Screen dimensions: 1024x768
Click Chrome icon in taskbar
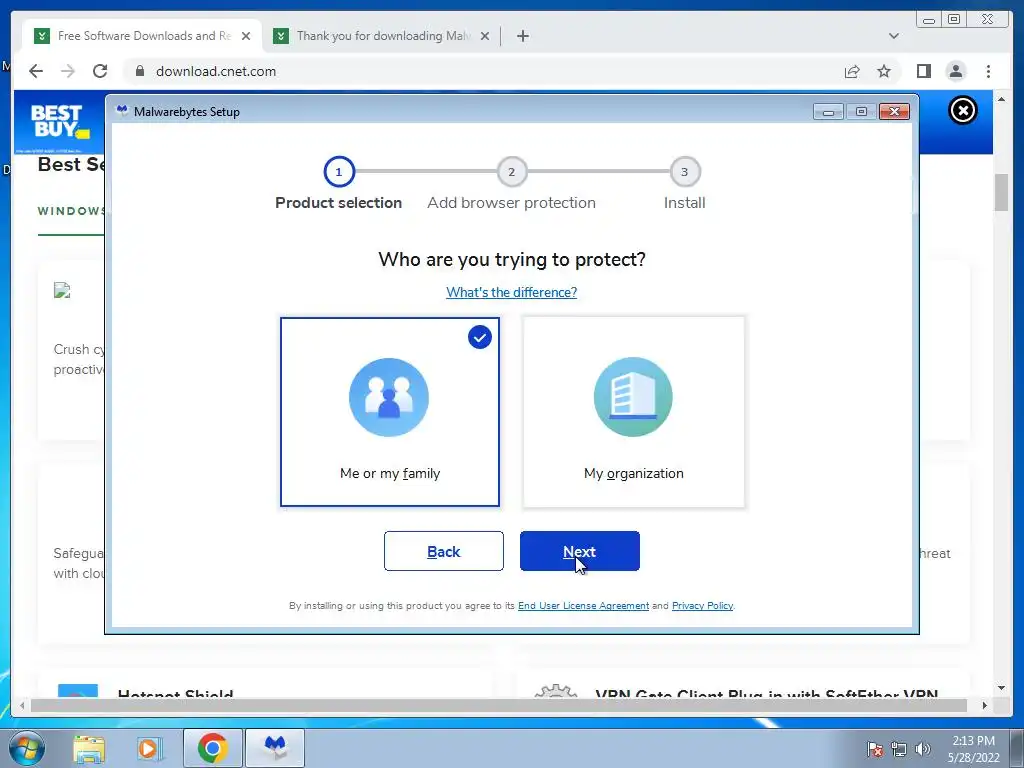tap(212, 748)
